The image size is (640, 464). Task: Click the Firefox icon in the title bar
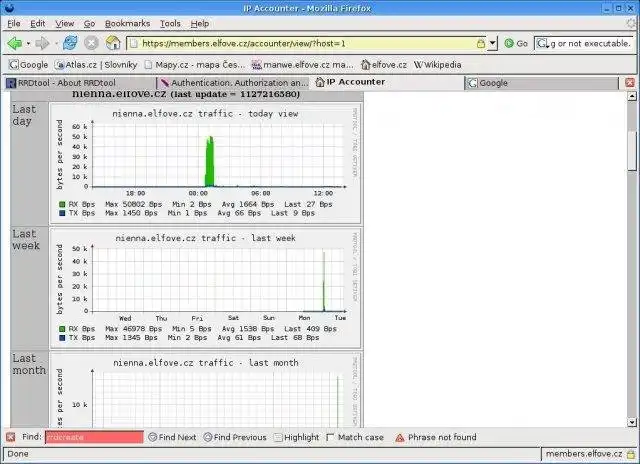(x=9, y=7)
